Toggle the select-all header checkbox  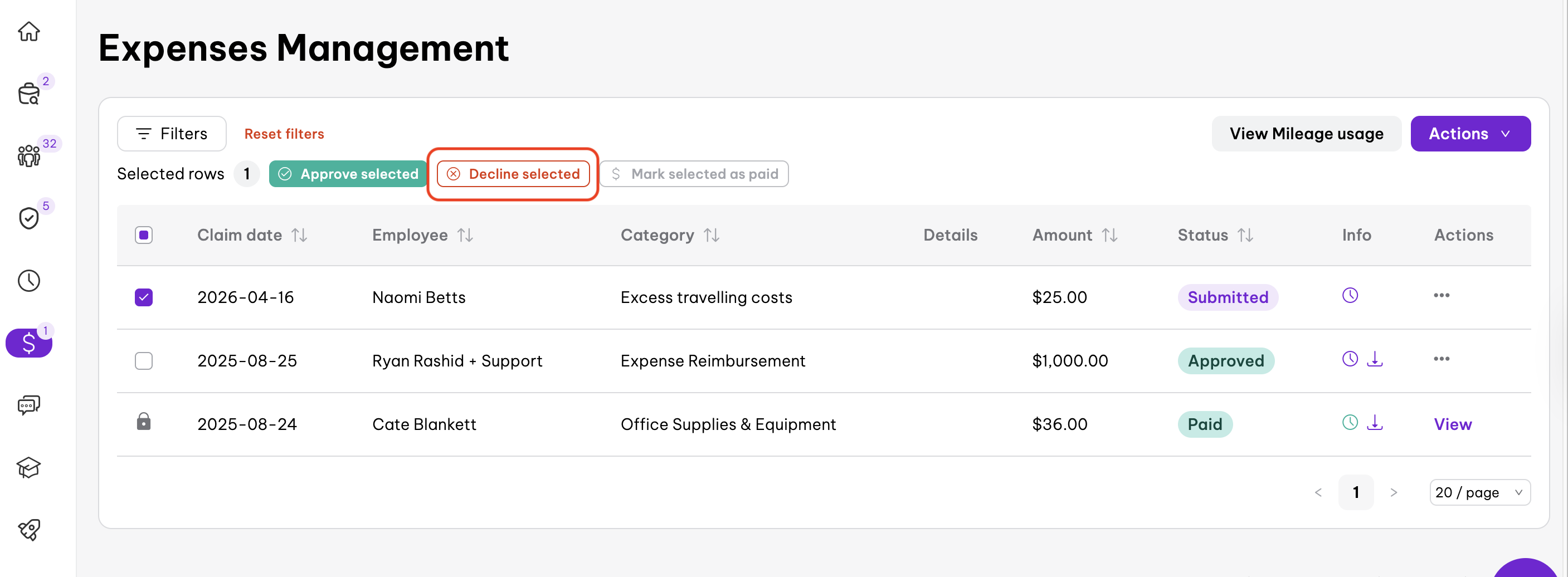(x=144, y=236)
